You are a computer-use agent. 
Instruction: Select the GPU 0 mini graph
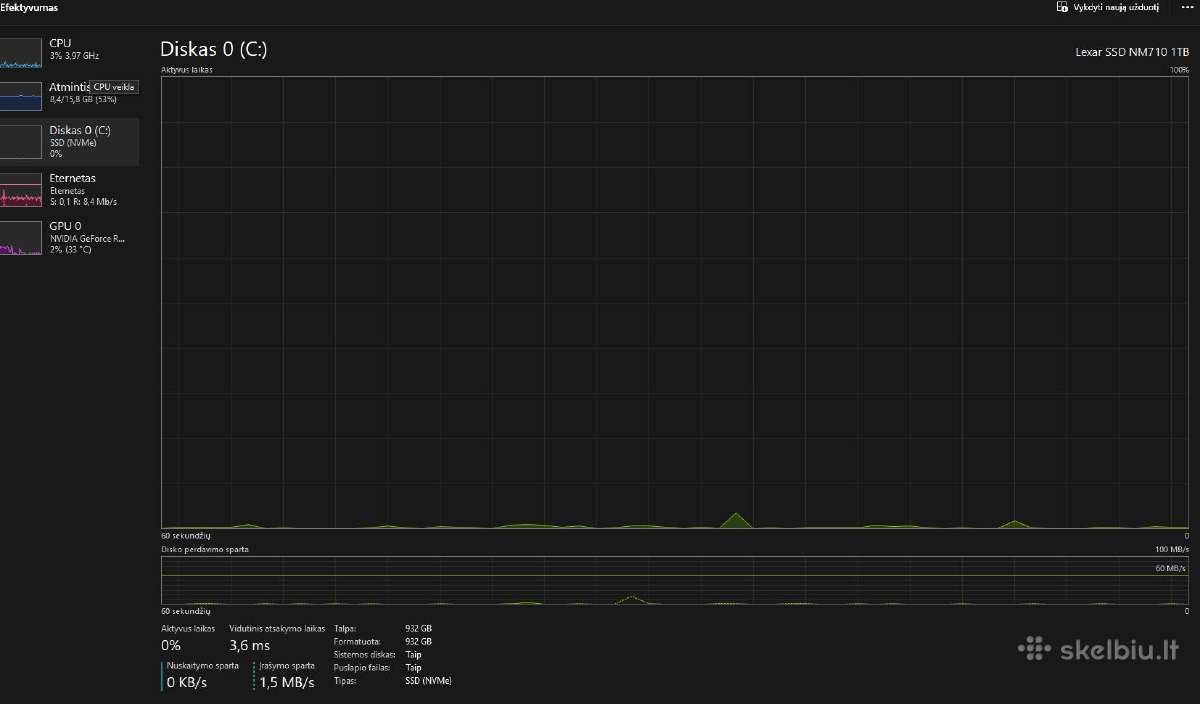coord(22,238)
